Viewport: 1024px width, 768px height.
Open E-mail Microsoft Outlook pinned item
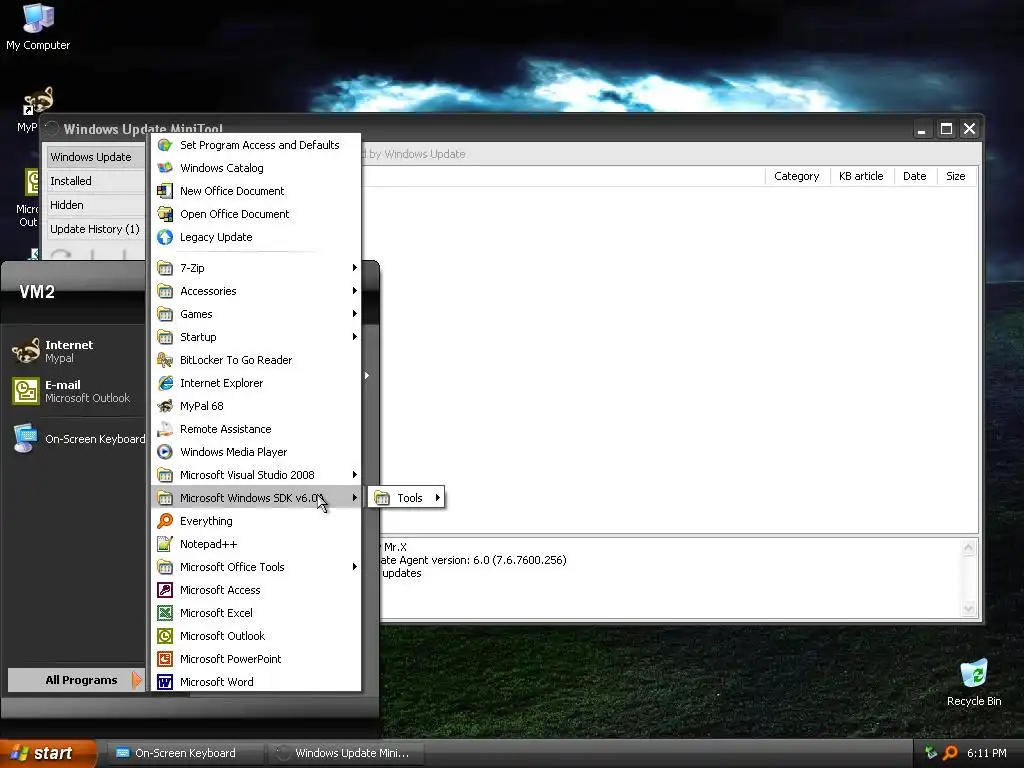pos(77,391)
